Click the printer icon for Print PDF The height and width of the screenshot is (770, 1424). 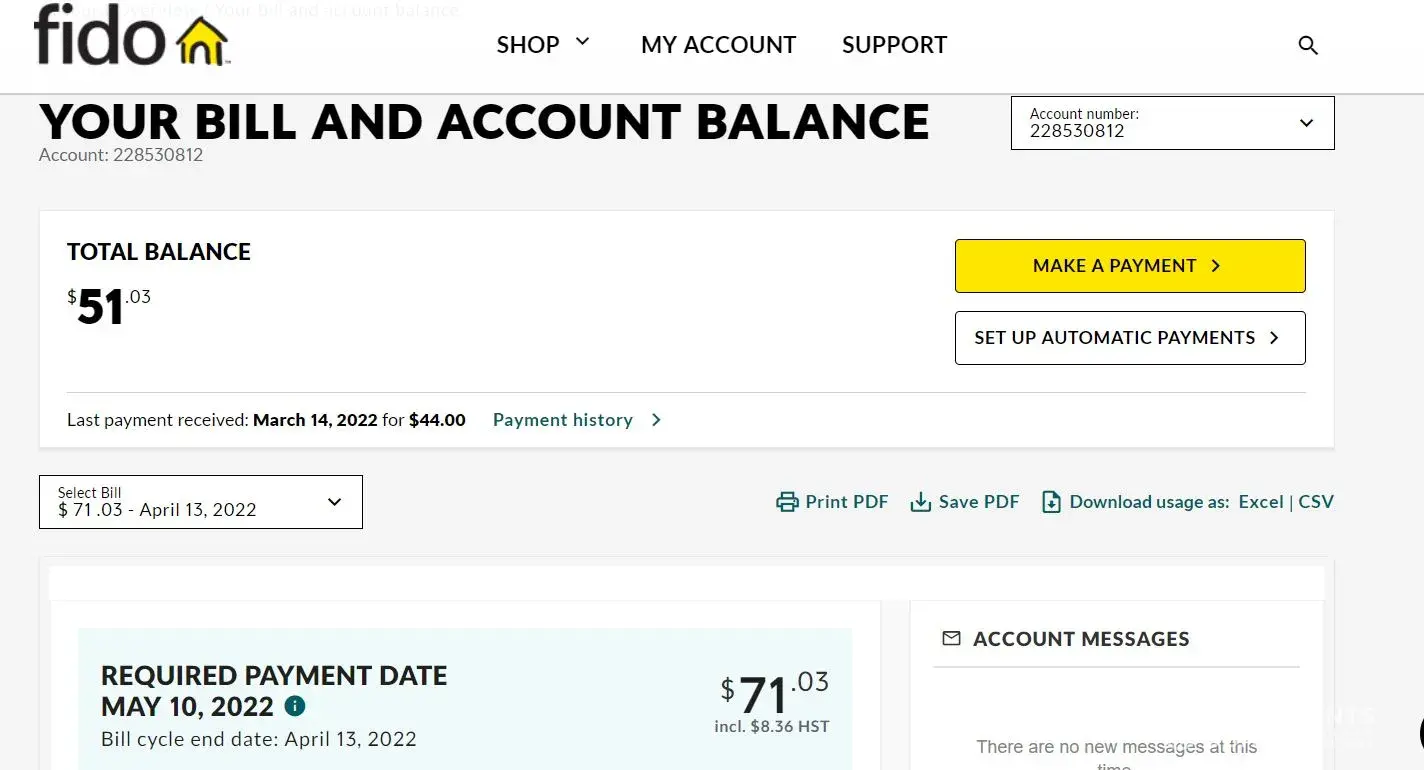coord(787,502)
